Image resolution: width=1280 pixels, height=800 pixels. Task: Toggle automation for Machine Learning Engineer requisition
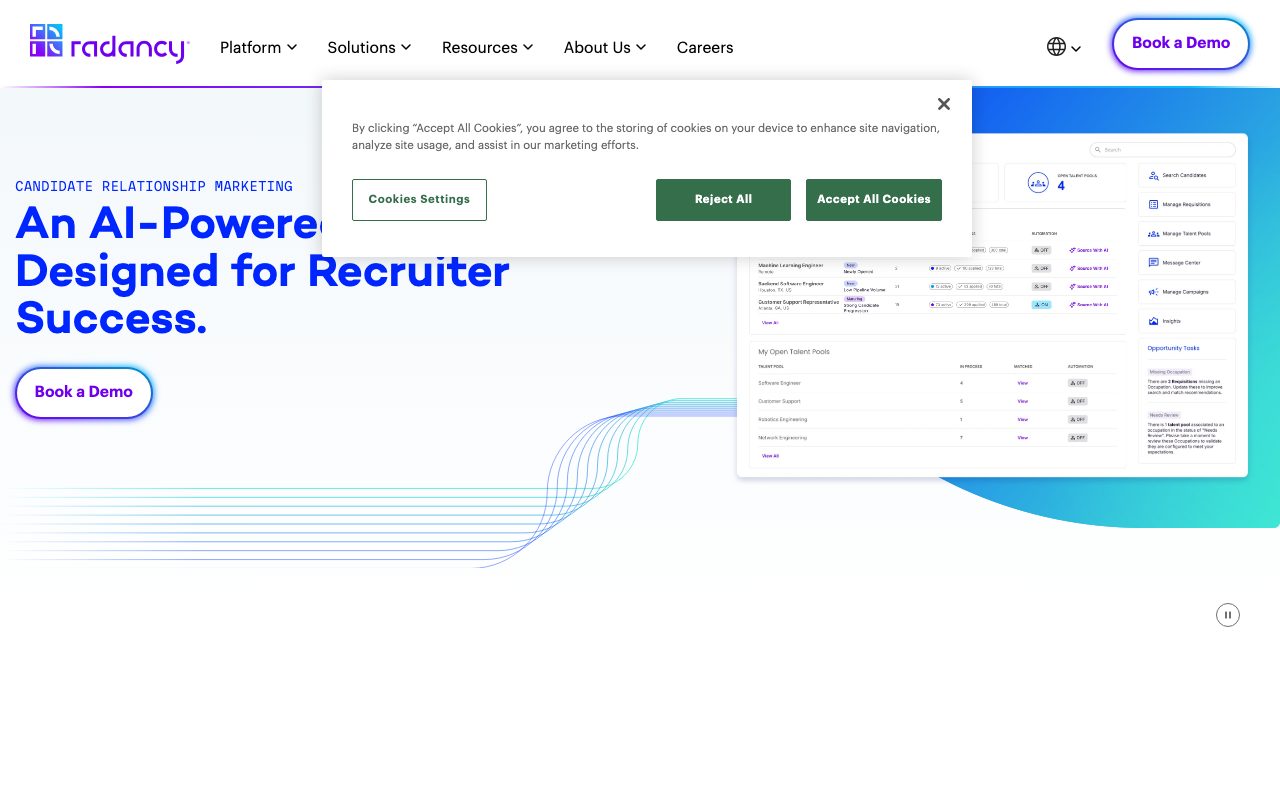(1041, 268)
